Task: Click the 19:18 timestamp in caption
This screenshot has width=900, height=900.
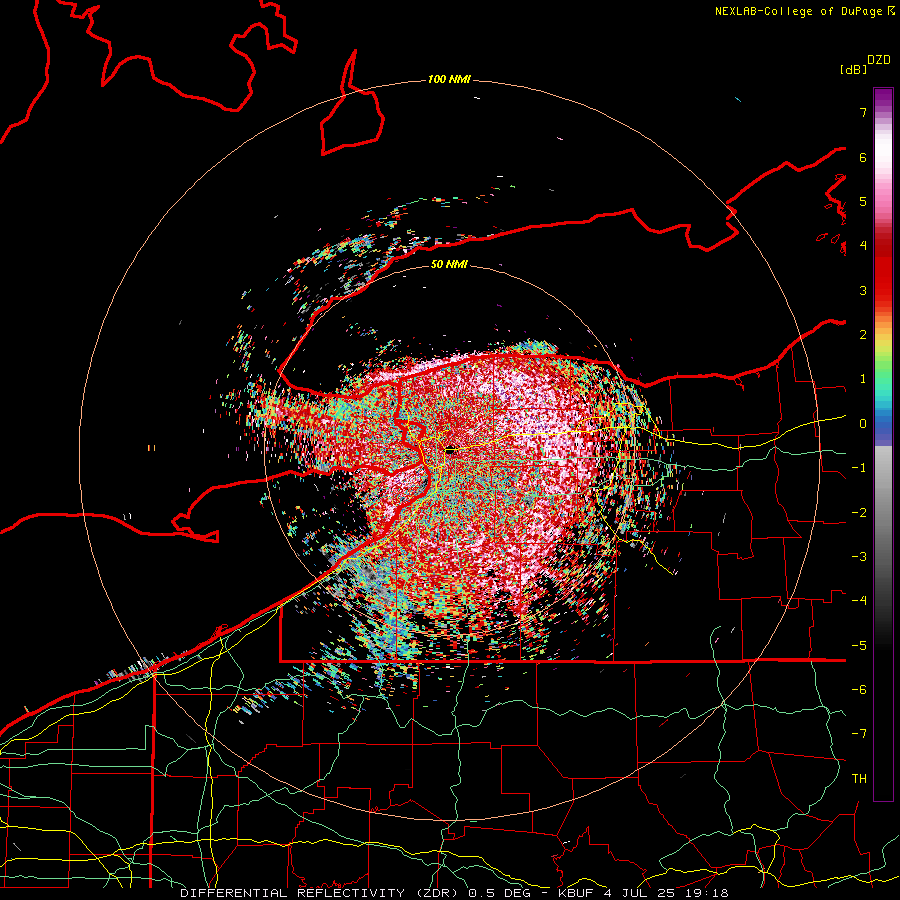Action: tap(705, 893)
